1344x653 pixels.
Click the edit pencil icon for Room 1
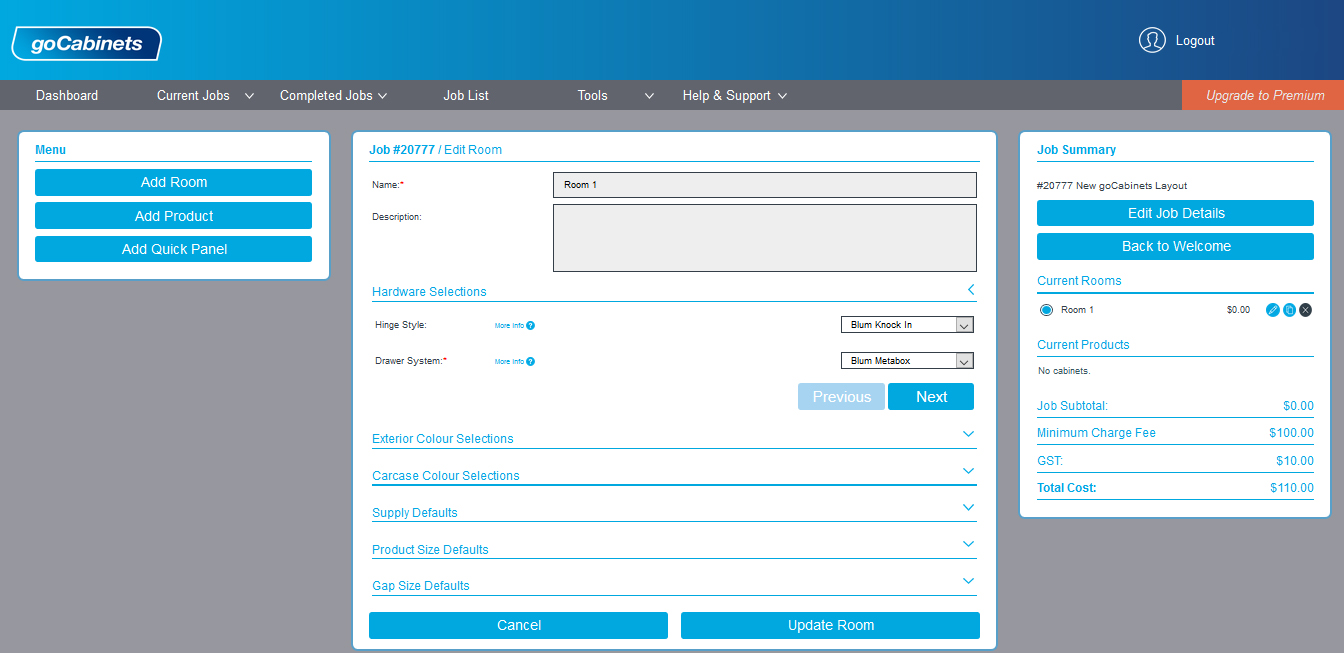tap(1273, 310)
